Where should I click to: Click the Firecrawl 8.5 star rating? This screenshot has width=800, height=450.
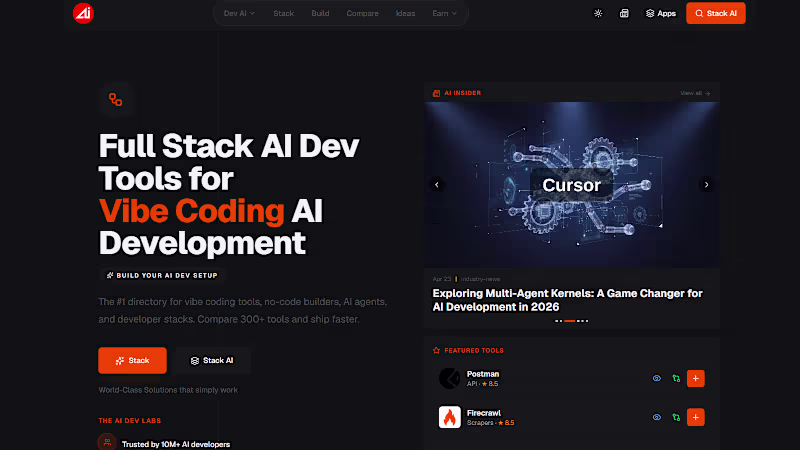pos(506,422)
